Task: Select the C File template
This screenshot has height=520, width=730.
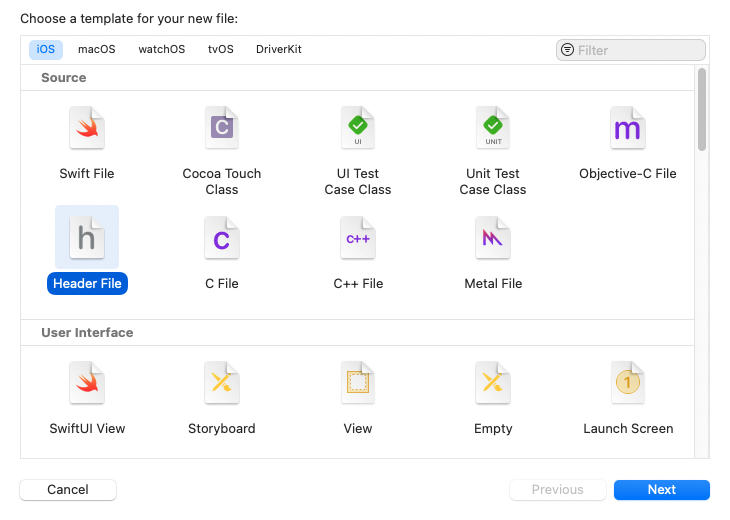Action: (222, 238)
